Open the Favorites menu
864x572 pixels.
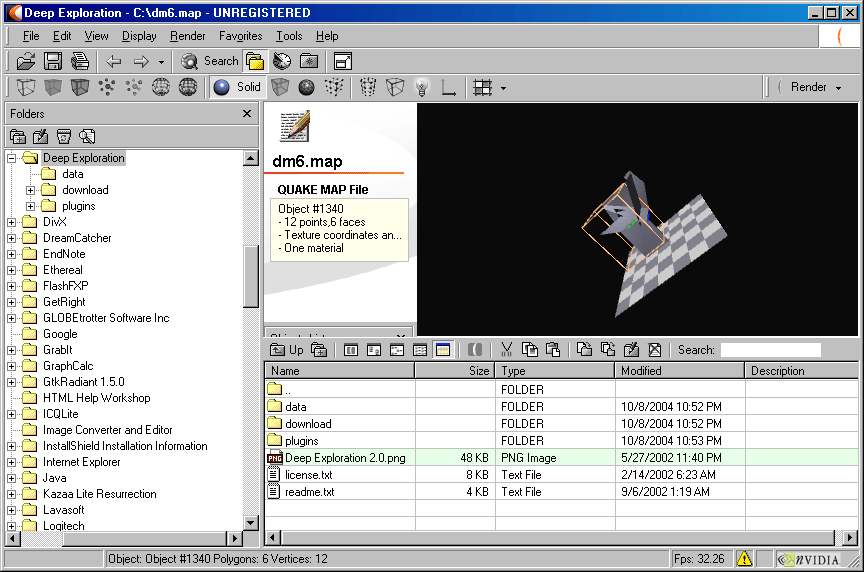[x=241, y=36]
